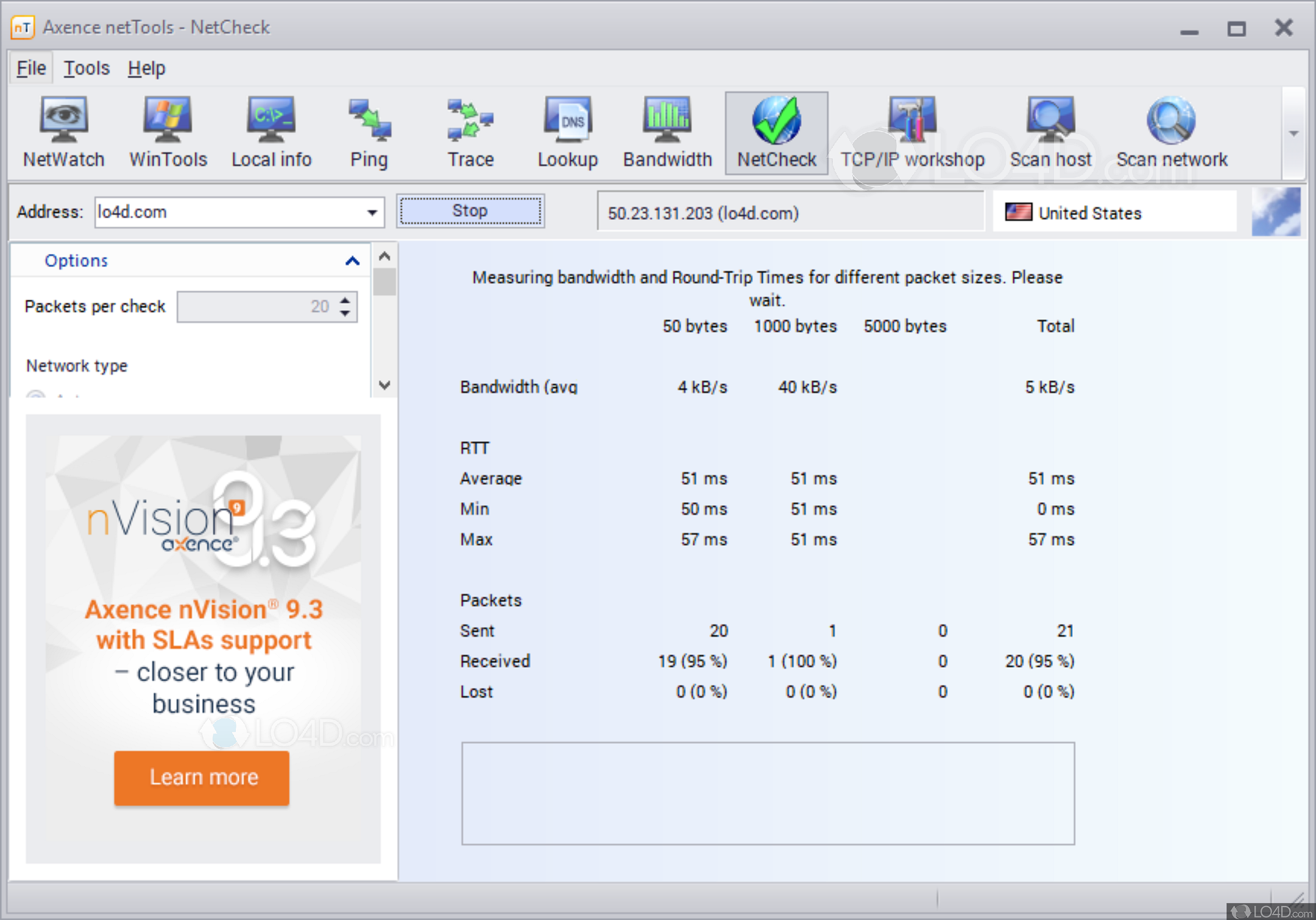Open the TCP/IP workshop
Image resolution: width=1316 pixels, height=920 pixels.
(x=911, y=131)
